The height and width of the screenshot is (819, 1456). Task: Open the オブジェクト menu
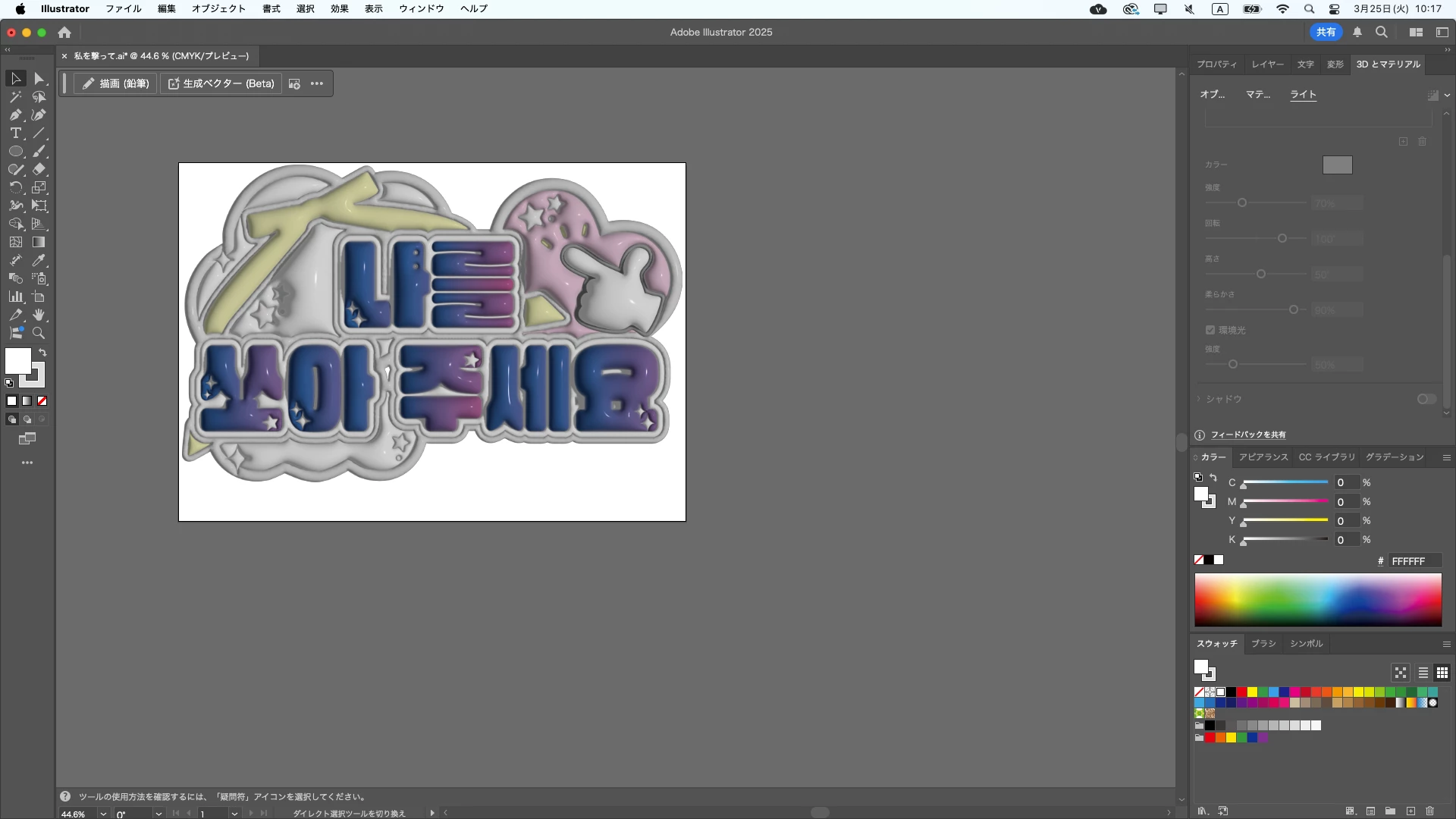(218, 9)
